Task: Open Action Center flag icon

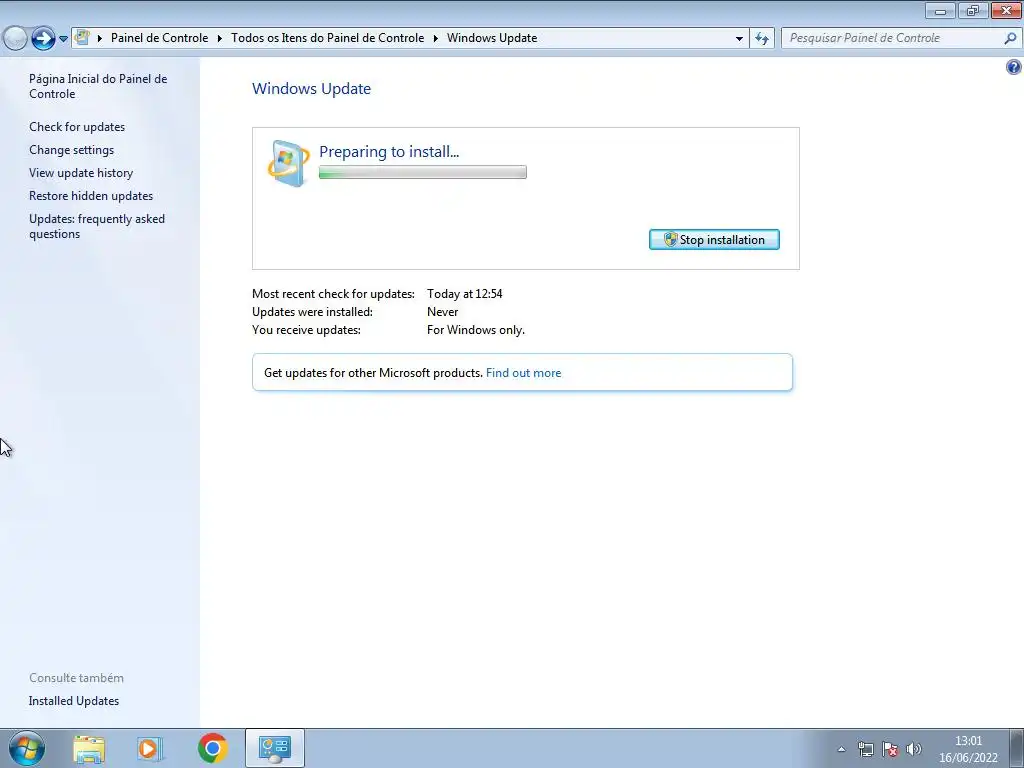Action: tap(889, 749)
